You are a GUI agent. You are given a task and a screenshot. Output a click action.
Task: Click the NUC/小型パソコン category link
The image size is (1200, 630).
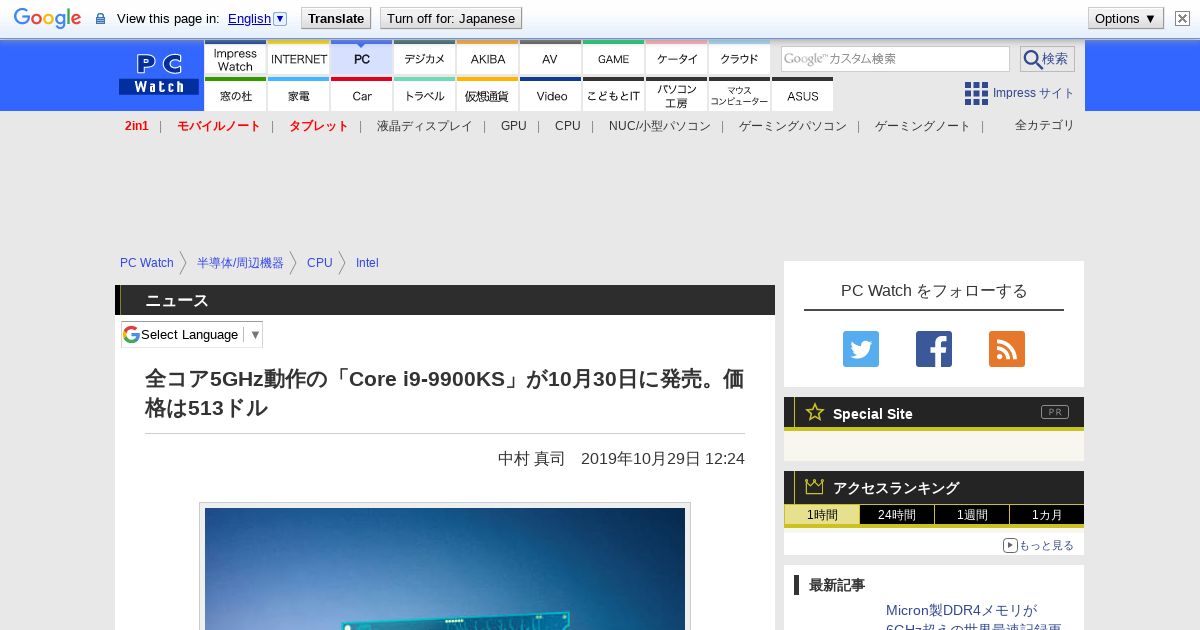pos(660,126)
